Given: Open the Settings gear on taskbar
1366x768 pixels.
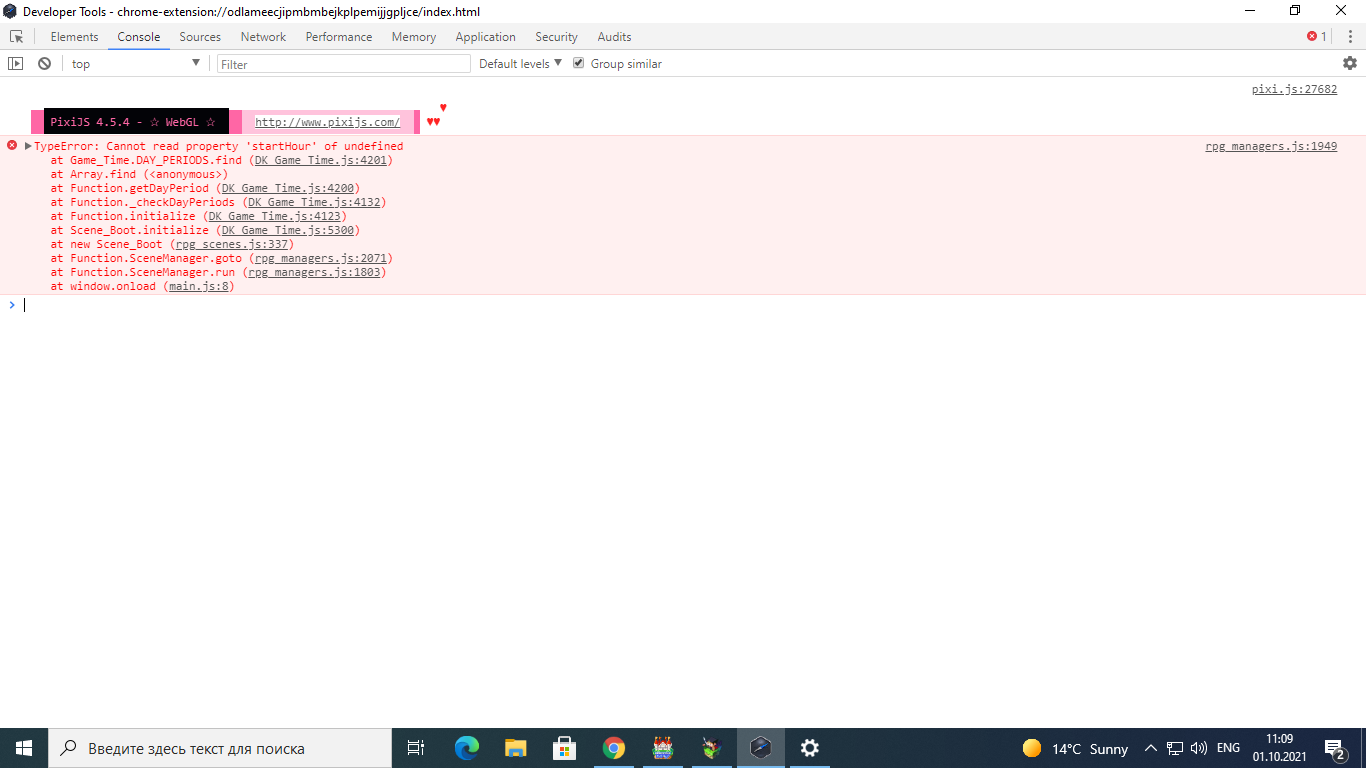Looking at the screenshot, I should click(x=810, y=748).
